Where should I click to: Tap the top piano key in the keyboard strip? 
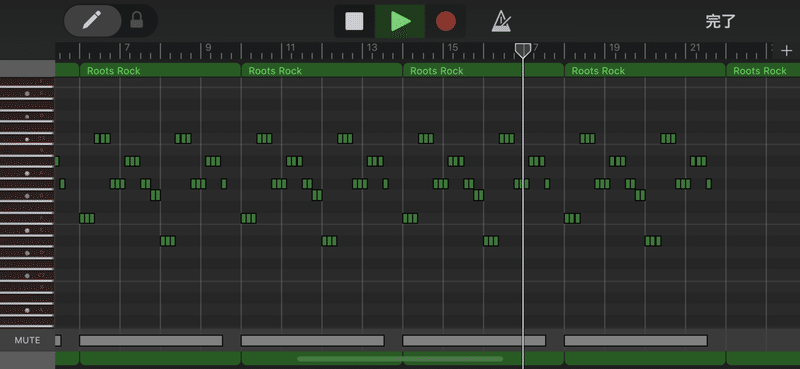pos(27,82)
